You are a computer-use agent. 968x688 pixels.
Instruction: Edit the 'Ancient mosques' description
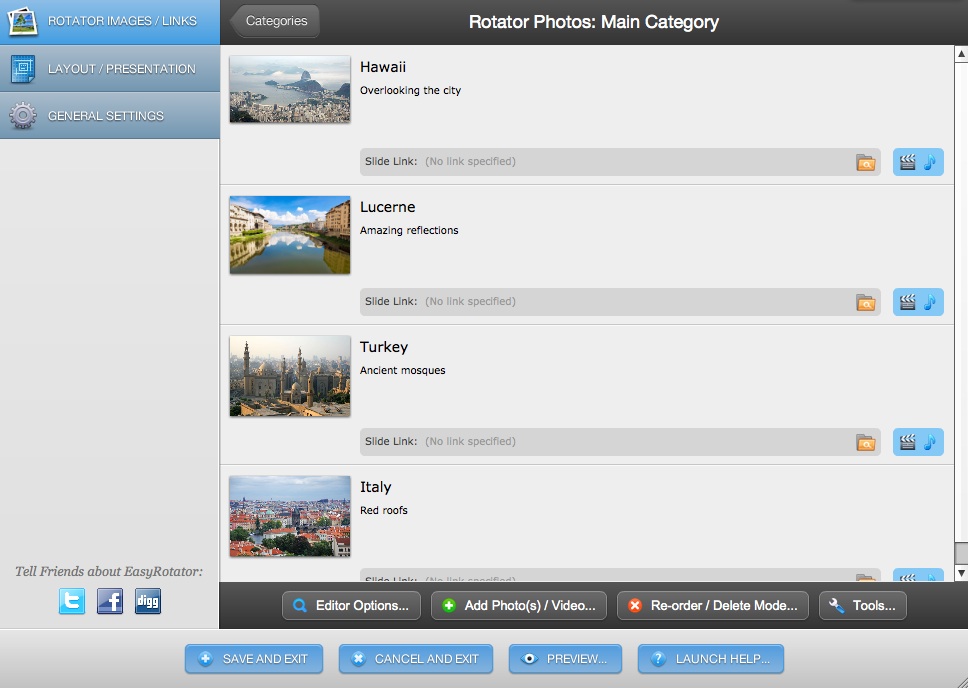(x=403, y=371)
